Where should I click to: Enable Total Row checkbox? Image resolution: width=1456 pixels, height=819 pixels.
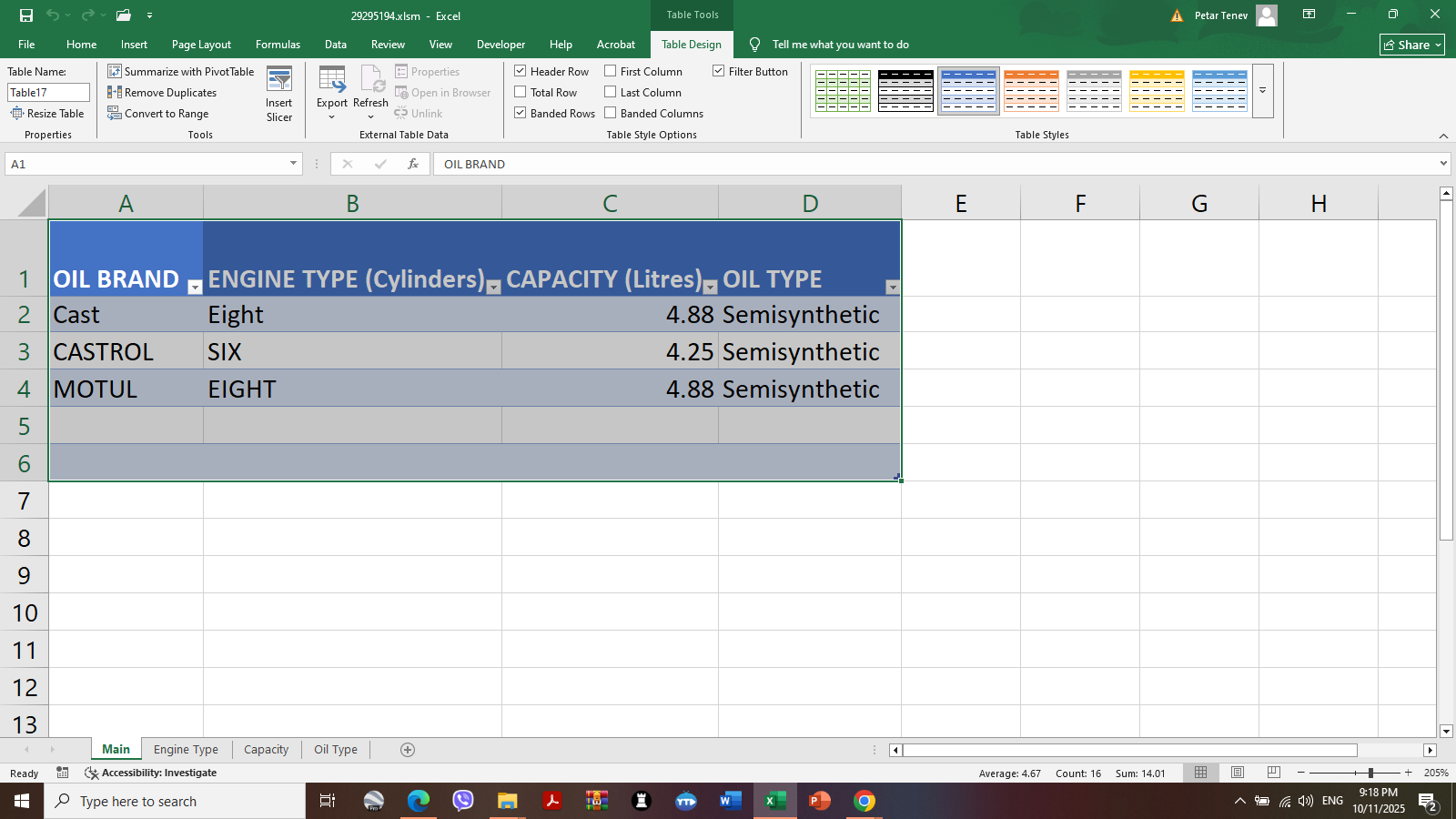pos(521,92)
